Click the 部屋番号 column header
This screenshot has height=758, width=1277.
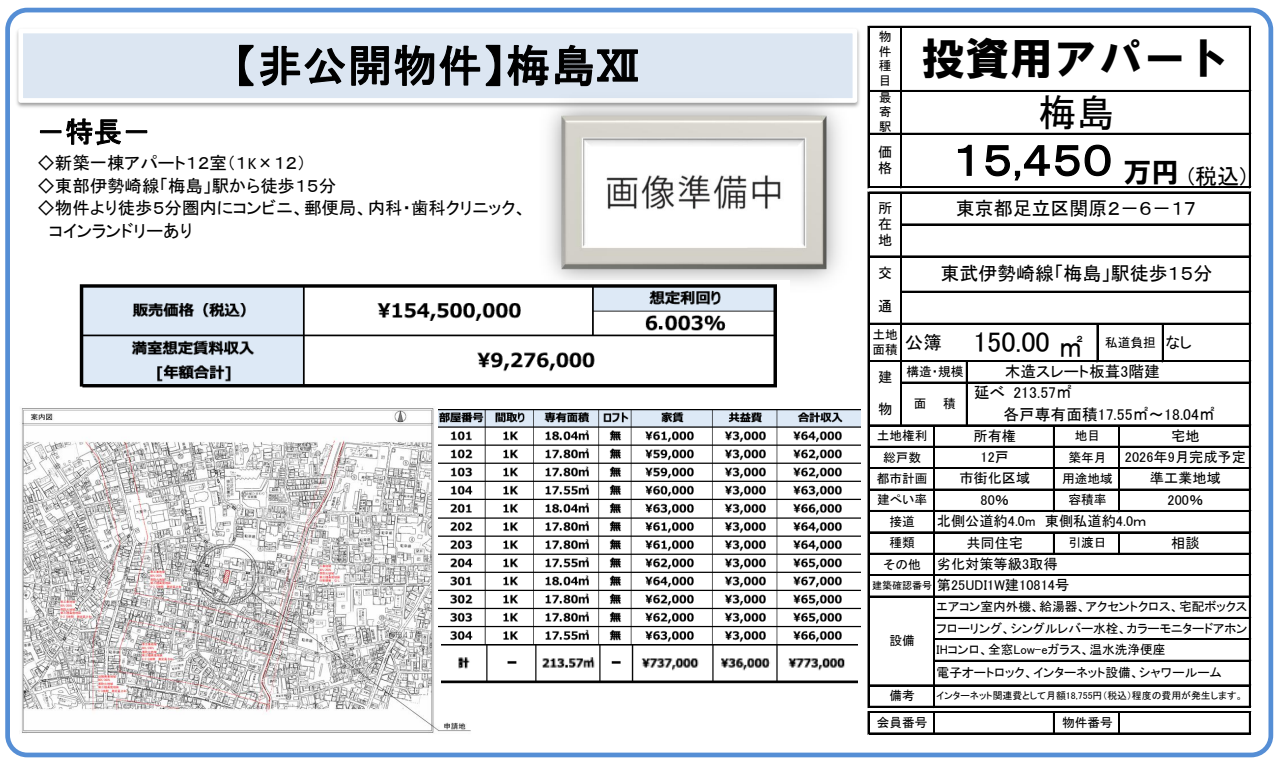461,418
